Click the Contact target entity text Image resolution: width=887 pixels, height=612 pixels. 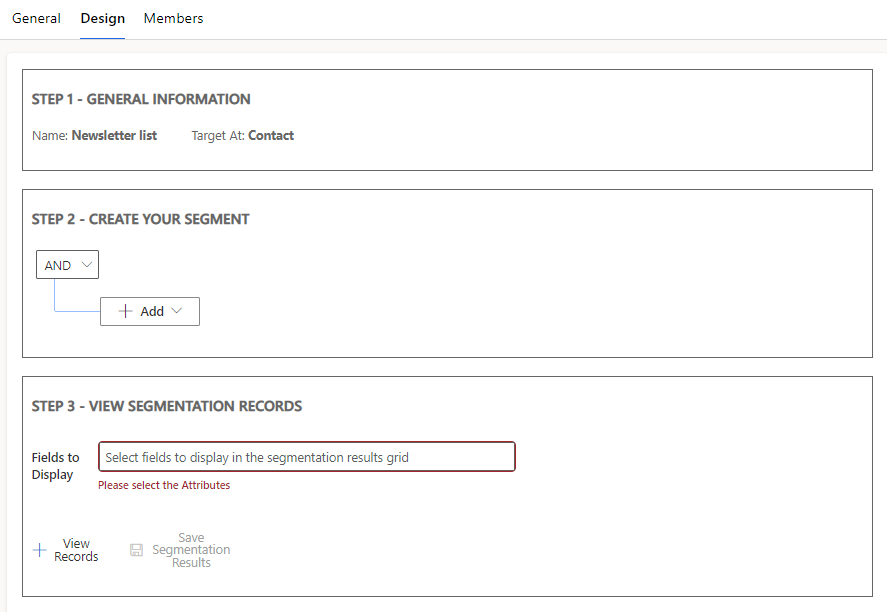click(271, 135)
